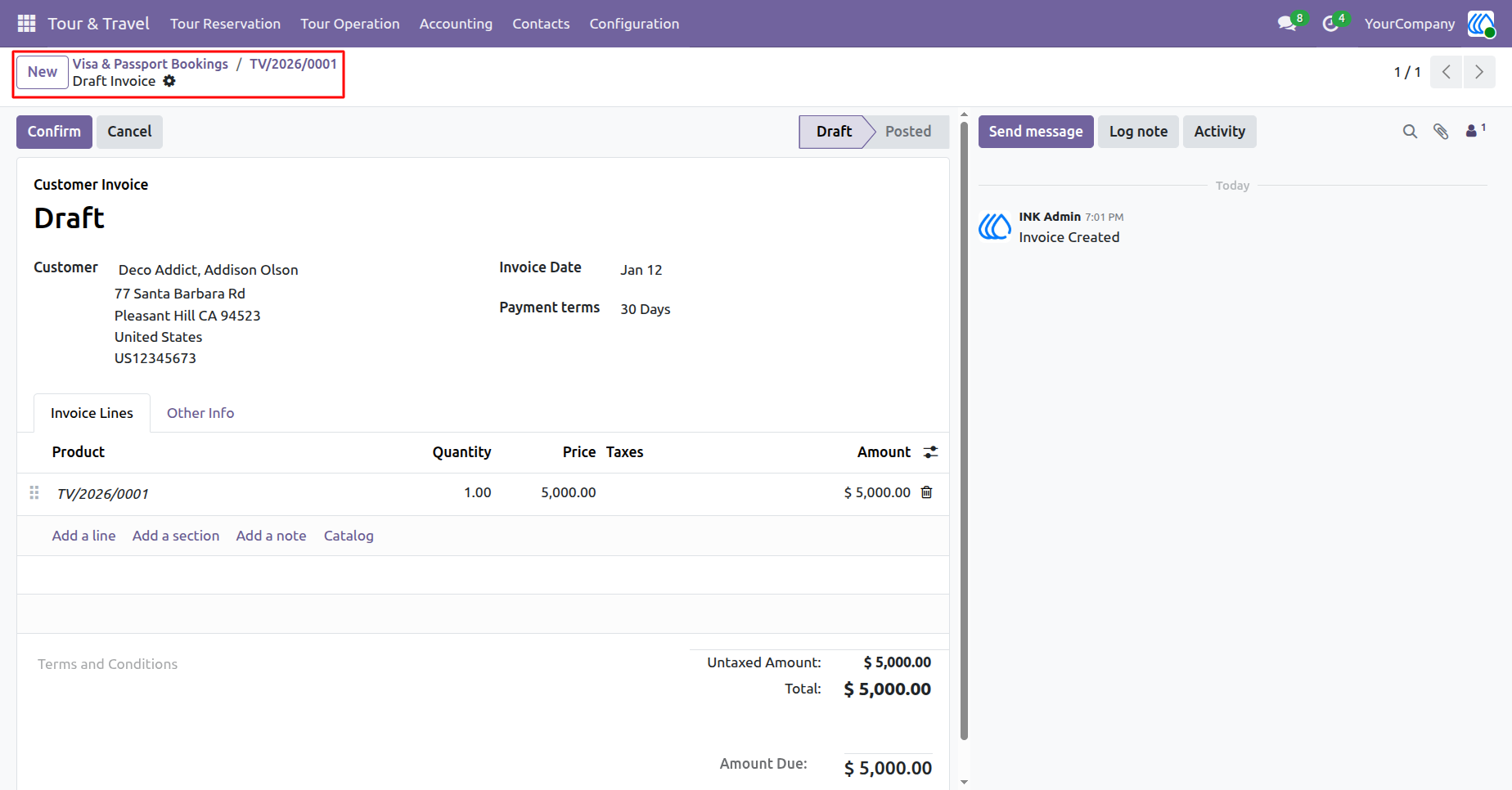
Task: Open the activities clock icon with badge 4
Action: (x=1331, y=24)
